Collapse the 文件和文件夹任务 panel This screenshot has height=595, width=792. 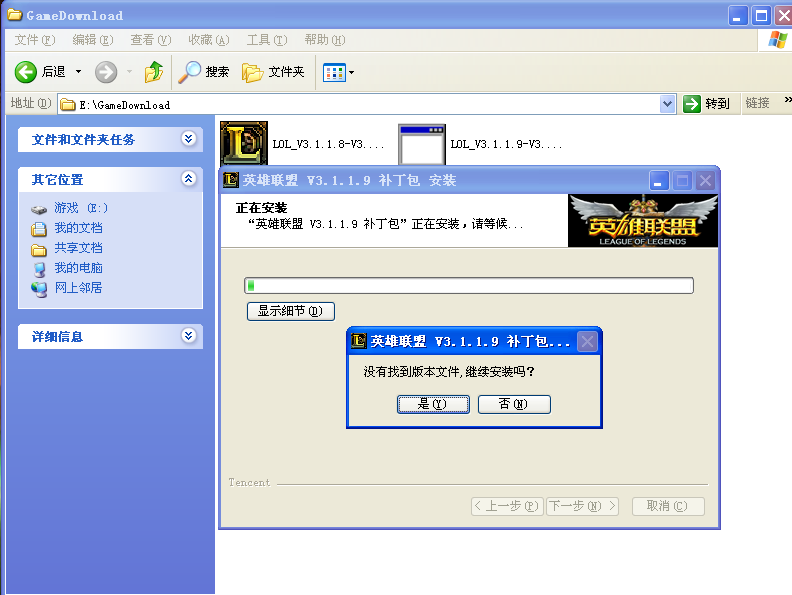tap(188, 139)
